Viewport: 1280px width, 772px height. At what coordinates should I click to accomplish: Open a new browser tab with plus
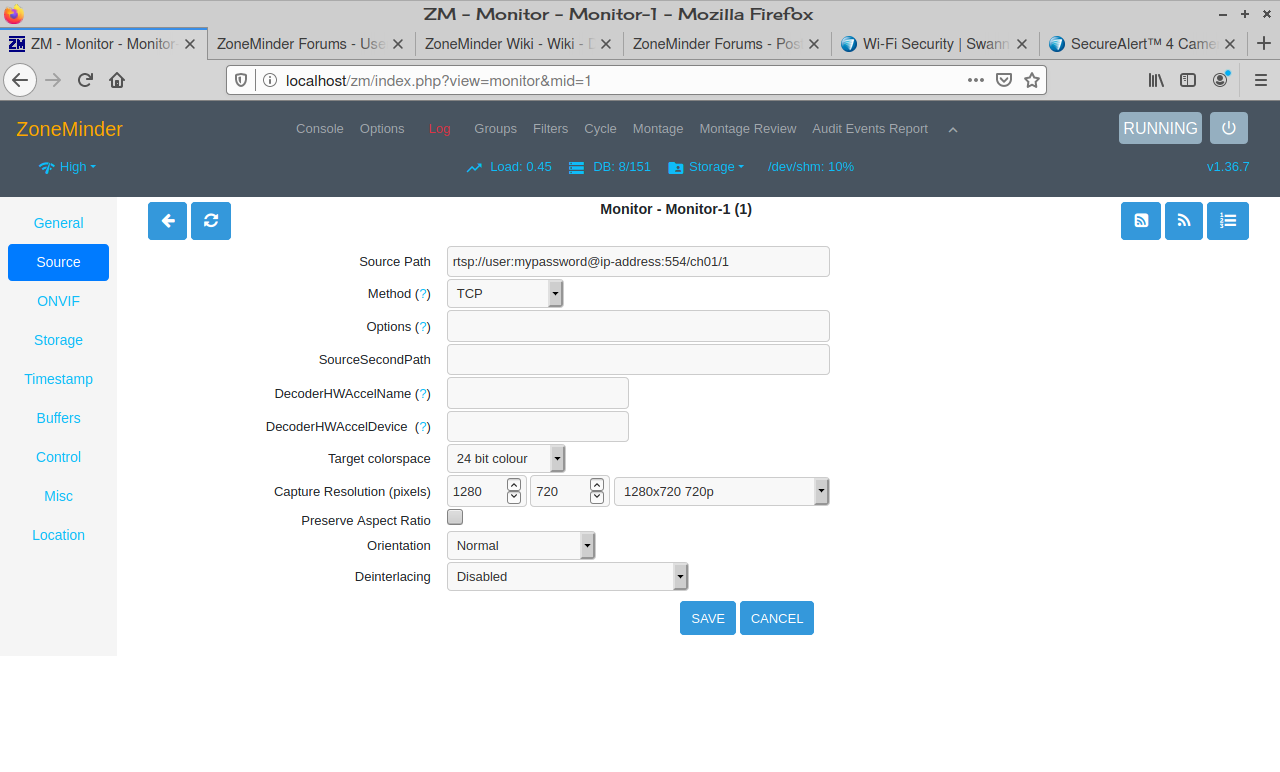tap(1264, 43)
